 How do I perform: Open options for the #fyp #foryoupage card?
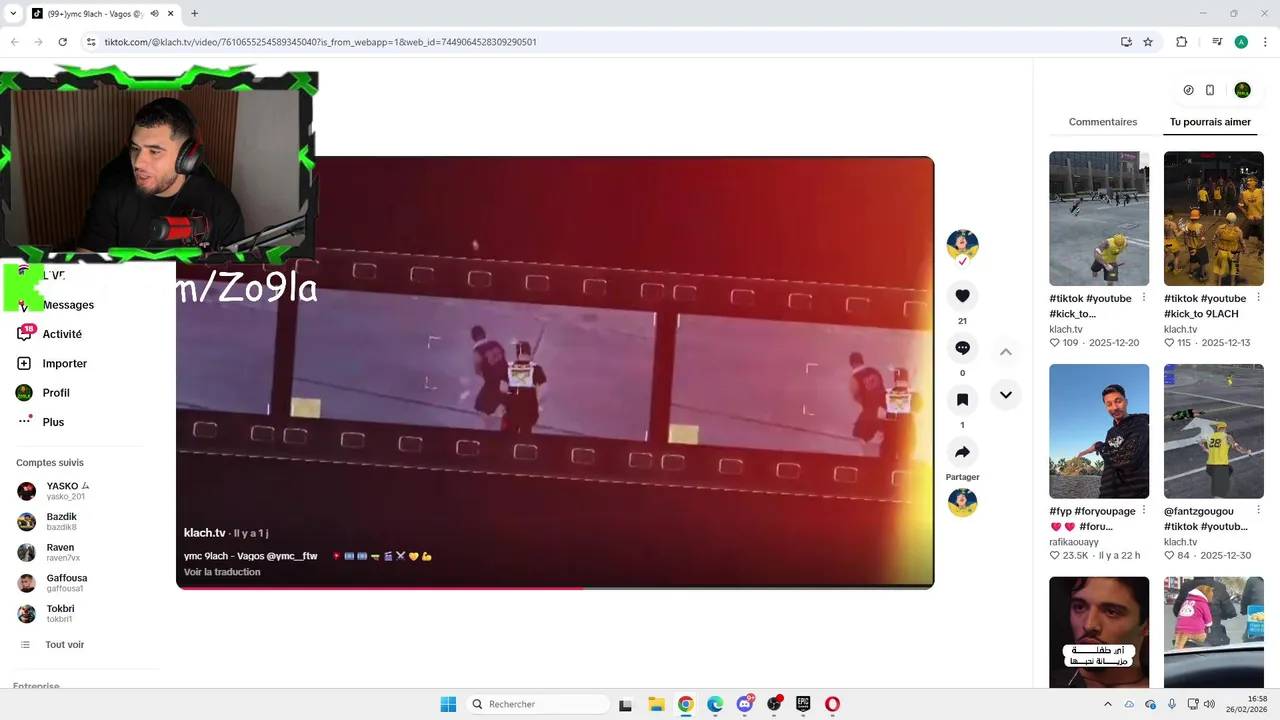[x=1144, y=511]
